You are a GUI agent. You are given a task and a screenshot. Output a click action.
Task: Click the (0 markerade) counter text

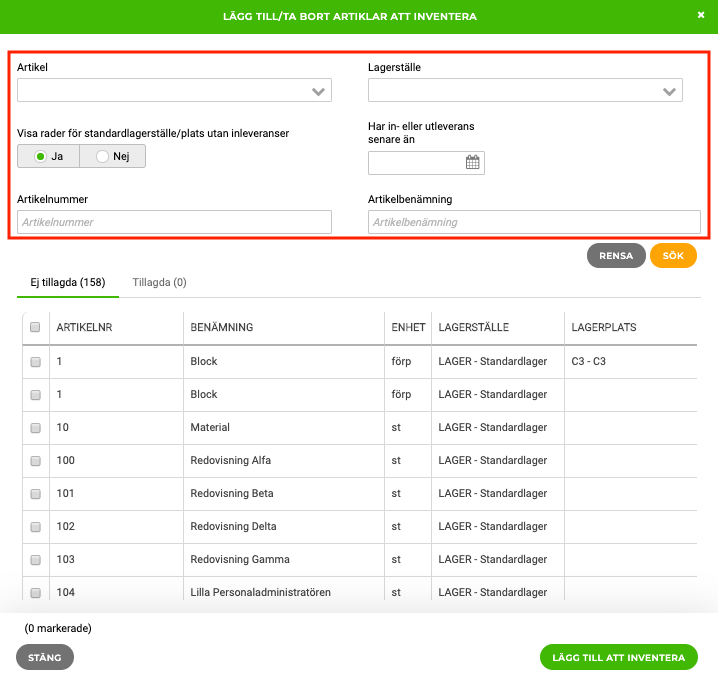click(58, 628)
